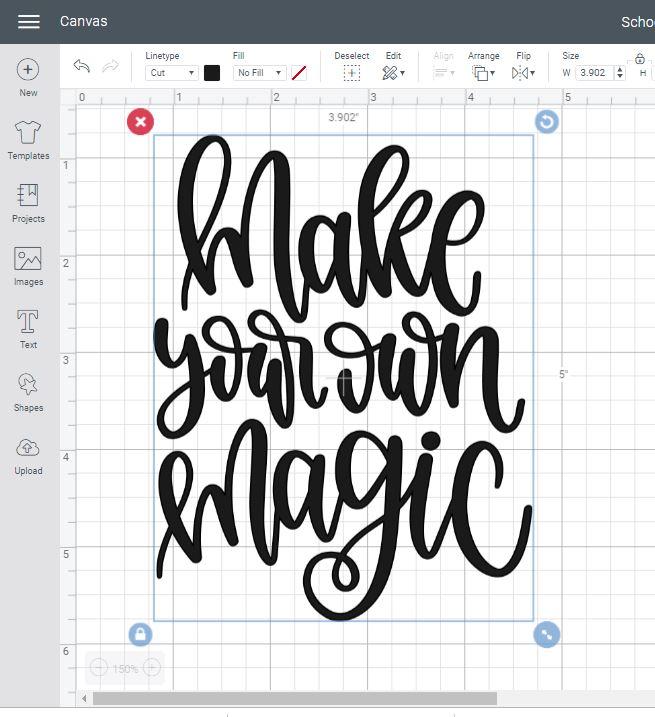Decrease width with stepper down arrow

tap(620, 76)
